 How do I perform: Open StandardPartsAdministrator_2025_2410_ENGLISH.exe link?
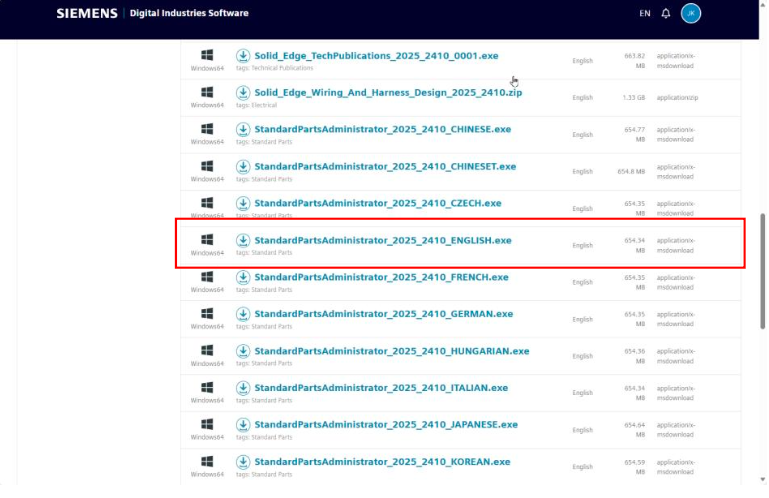[x=383, y=240]
